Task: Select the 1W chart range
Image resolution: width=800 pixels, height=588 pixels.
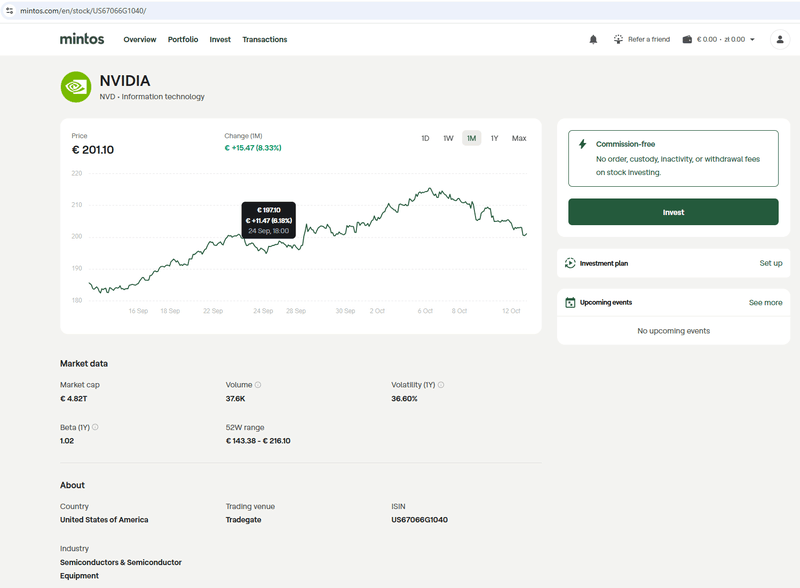Action: 448,138
